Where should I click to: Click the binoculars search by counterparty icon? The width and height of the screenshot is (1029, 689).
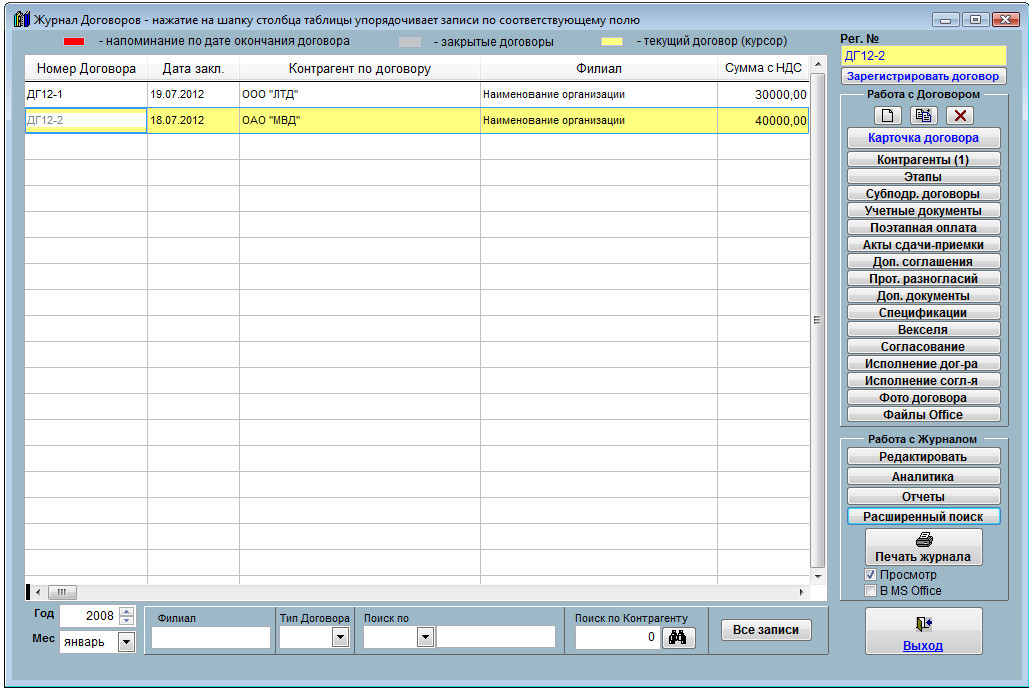pos(678,637)
